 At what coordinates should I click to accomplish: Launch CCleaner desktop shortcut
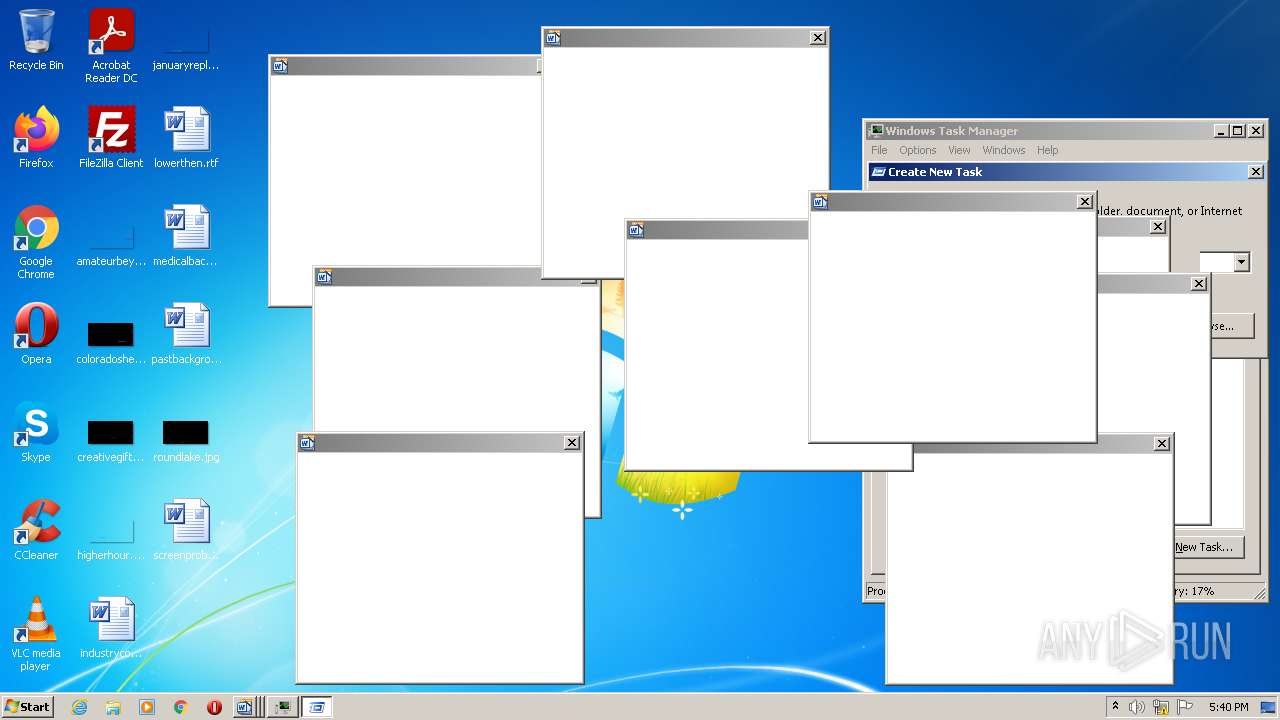pyautogui.click(x=36, y=530)
